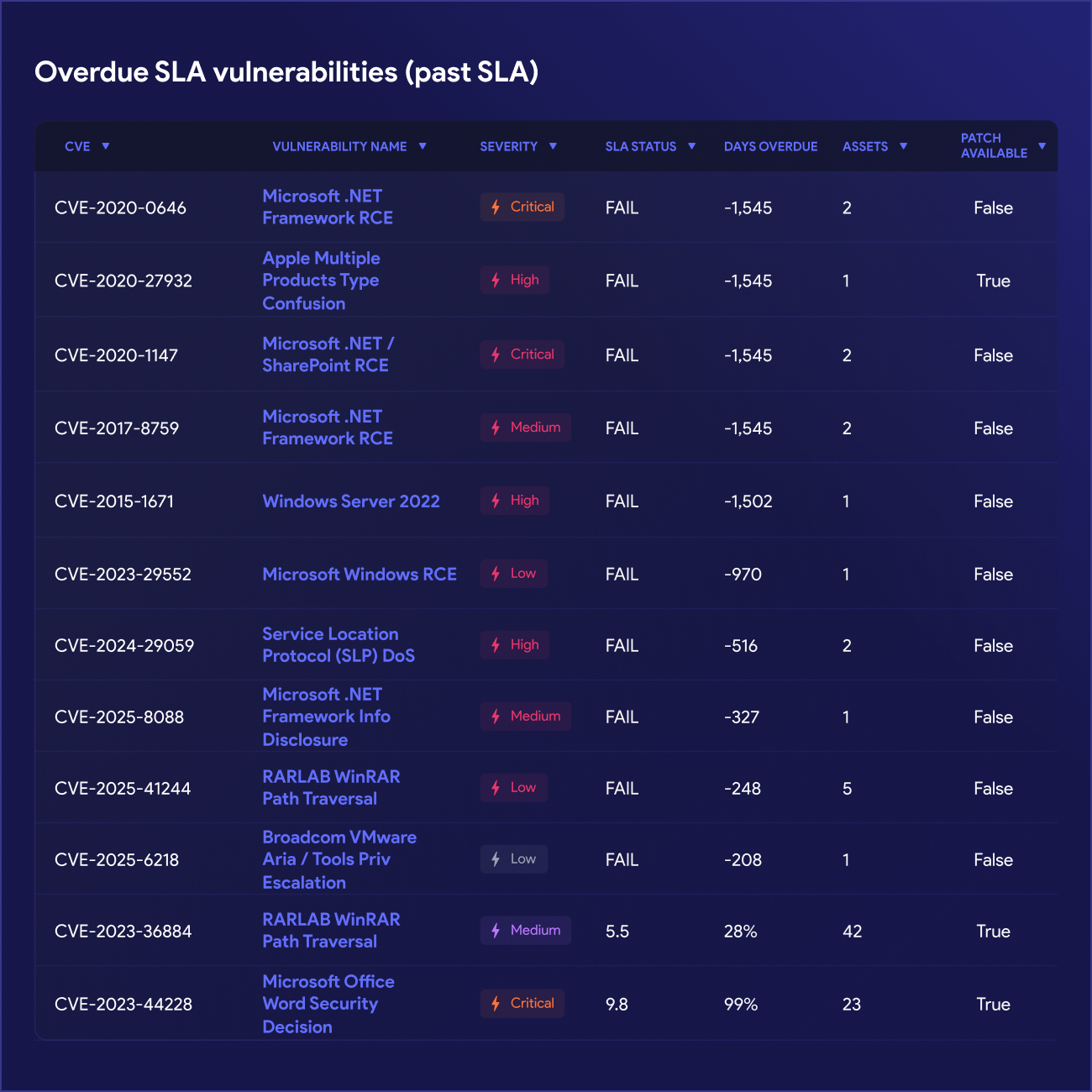Image resolution: width=1092 pixels, height=1092 pixels.
Task: Open Microsoft Office Word Security Decision link
Action: pos(328,1005)
